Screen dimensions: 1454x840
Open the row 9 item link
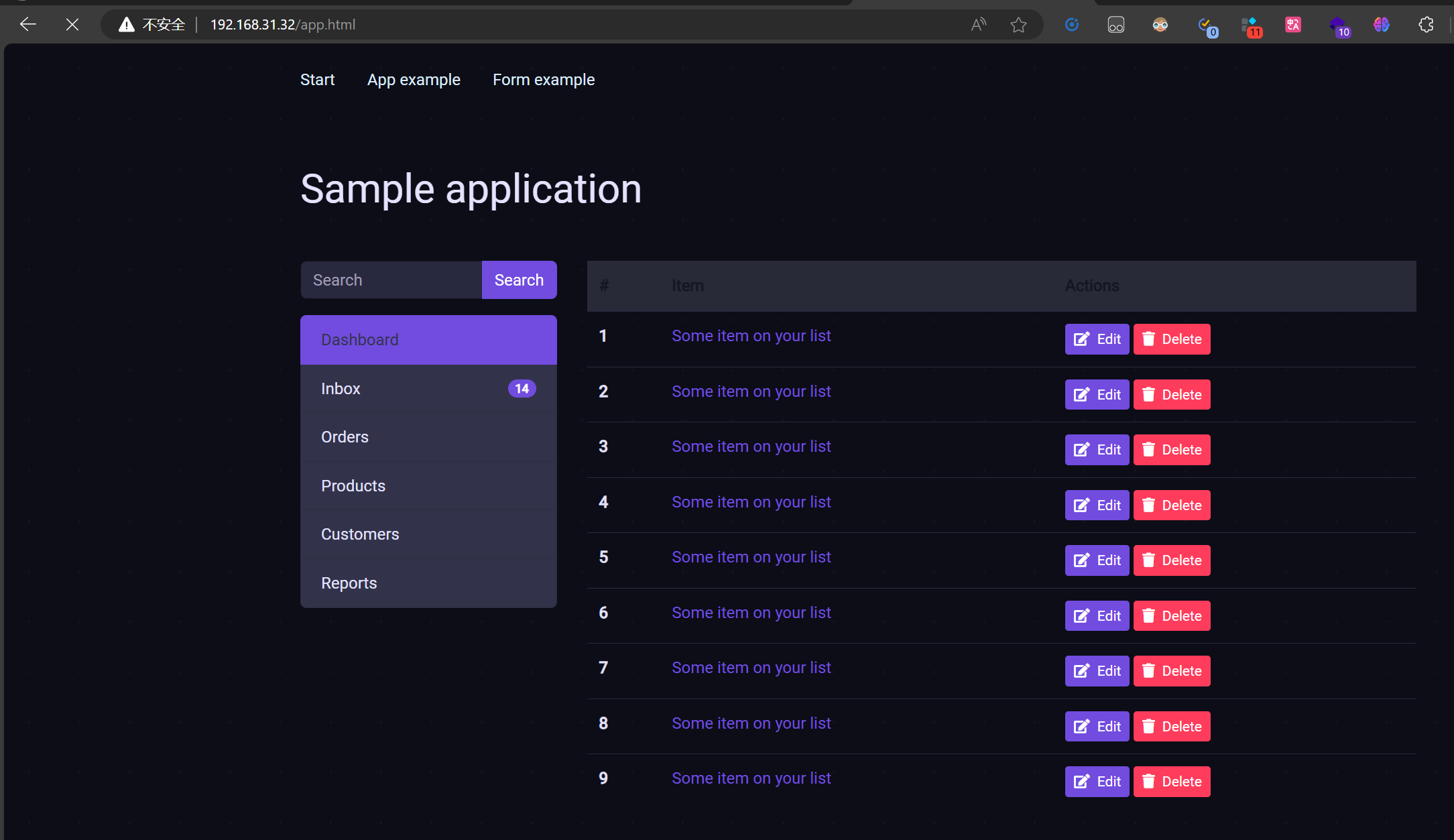751,778
